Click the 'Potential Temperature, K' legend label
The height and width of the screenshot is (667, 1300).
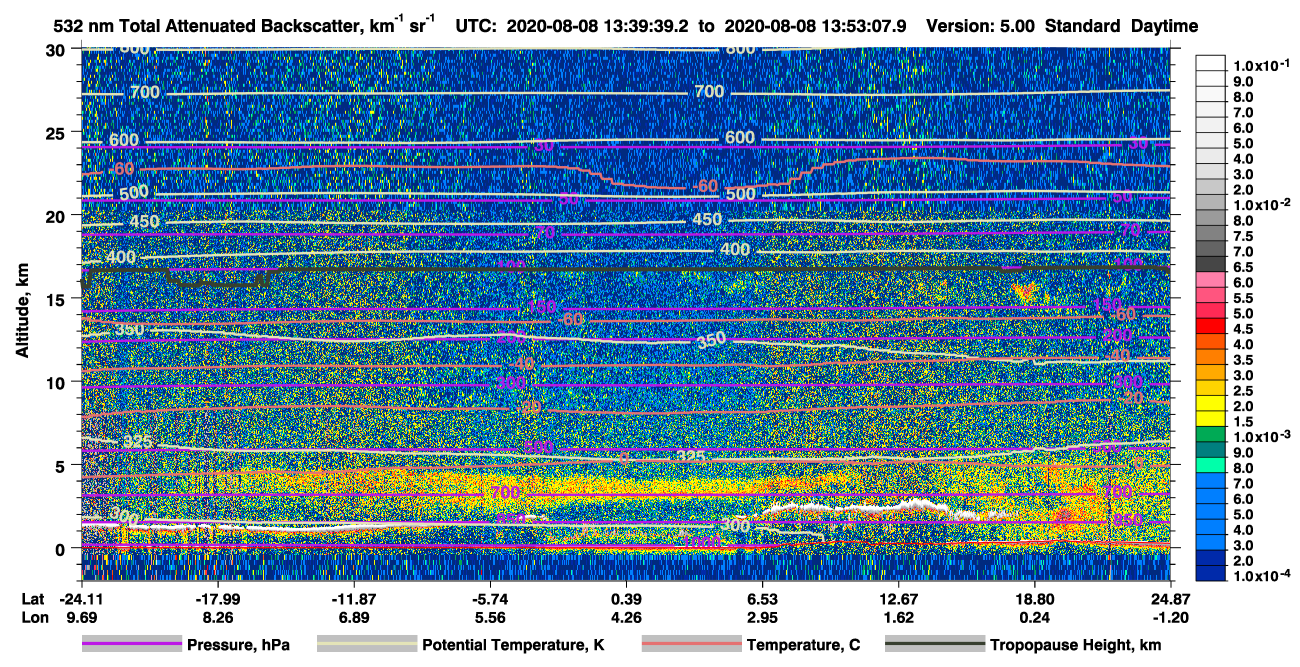pyautogui.click(x=513, y=645)
